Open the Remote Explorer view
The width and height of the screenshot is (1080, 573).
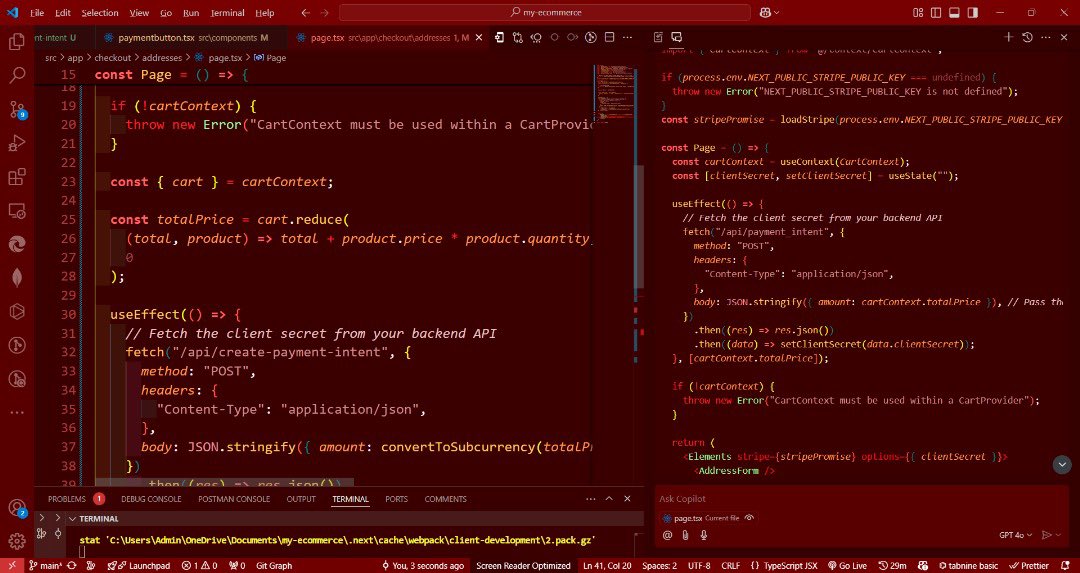pos(17,211)
